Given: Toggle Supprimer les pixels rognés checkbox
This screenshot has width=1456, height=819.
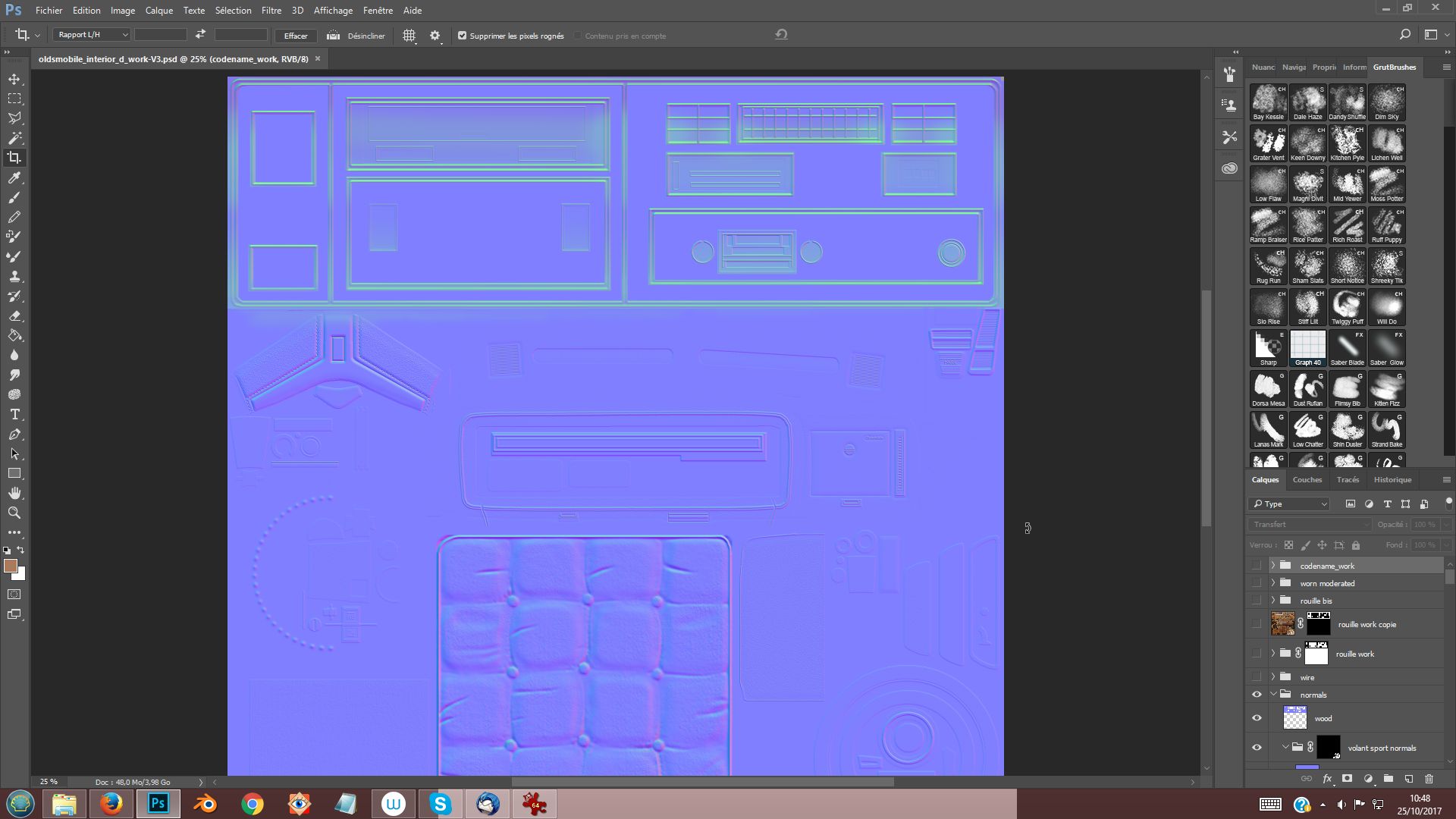Looking at the screenshot, I should (x=462, y=36).
